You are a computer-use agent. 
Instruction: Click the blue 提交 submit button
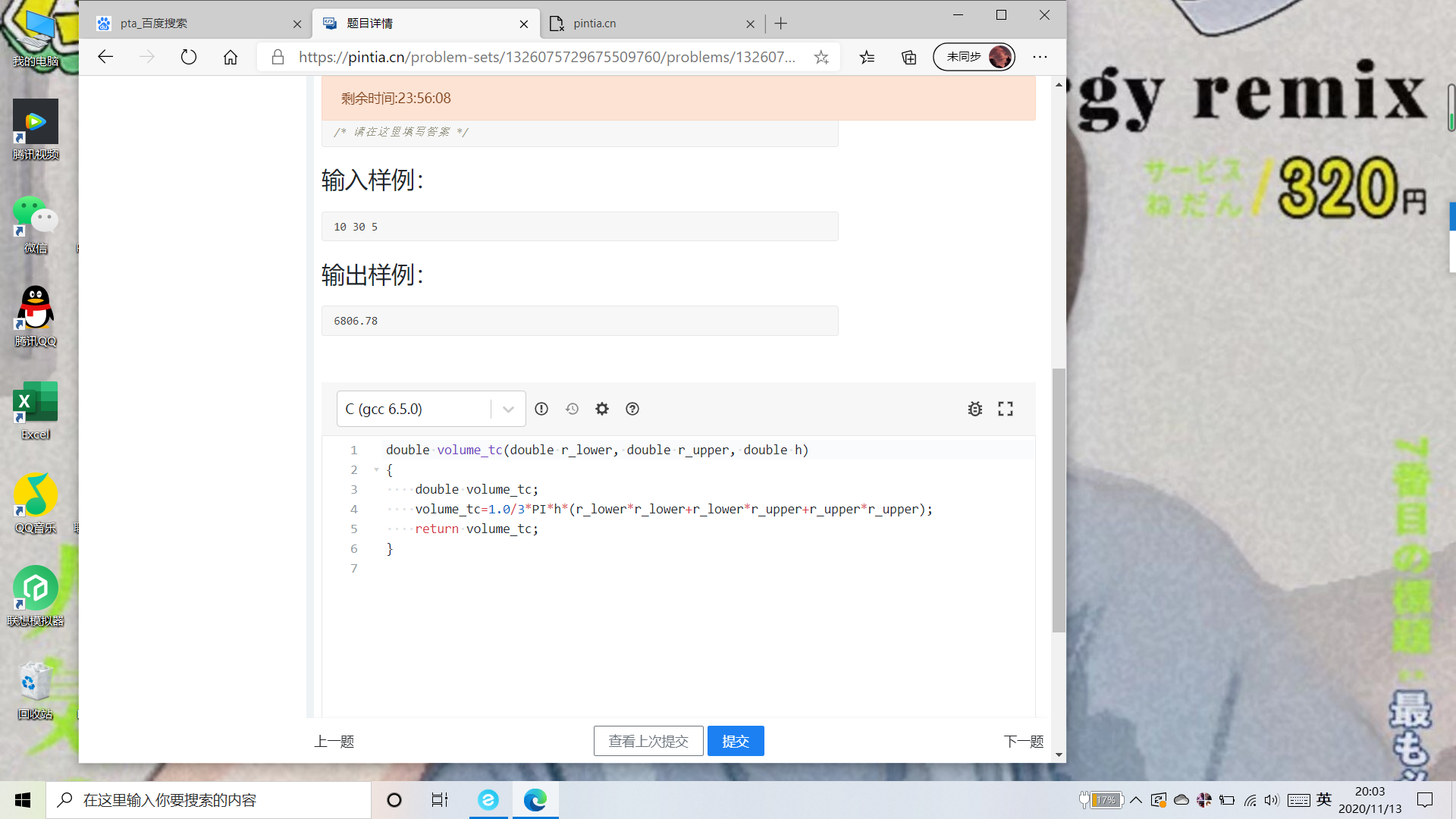click(736, 741)
